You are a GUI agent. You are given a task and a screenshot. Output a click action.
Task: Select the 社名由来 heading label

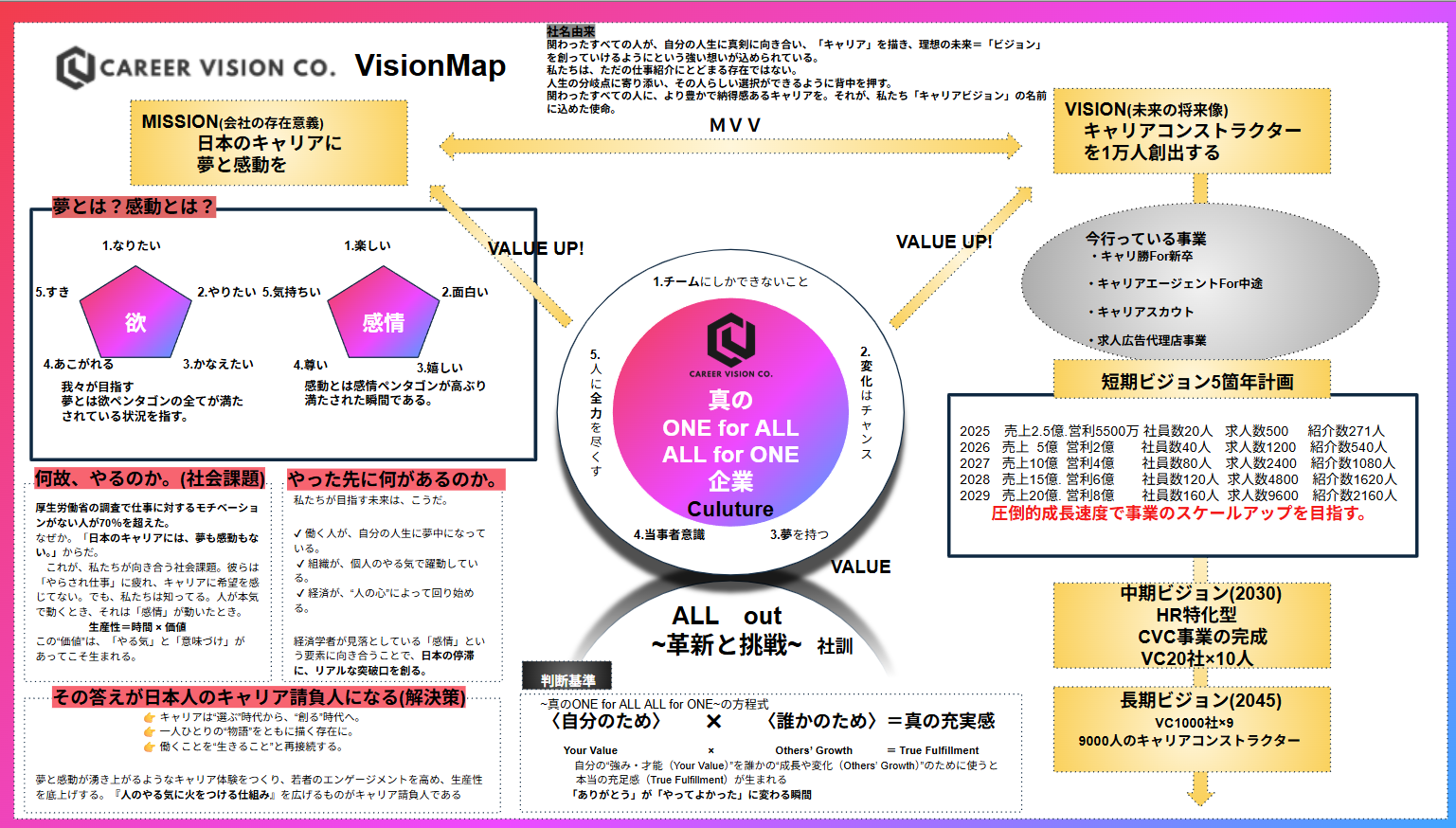point(570,31)
